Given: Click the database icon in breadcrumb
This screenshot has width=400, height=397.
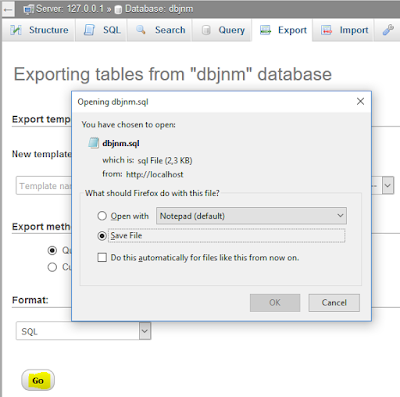Looking at the screenshot, I should click(x=118, y=10).
